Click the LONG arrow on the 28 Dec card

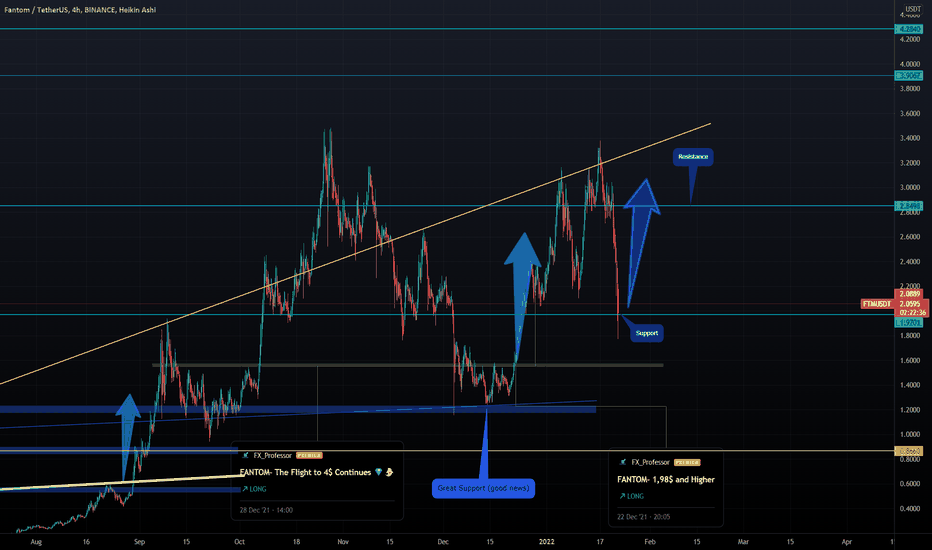pos(244,489)
